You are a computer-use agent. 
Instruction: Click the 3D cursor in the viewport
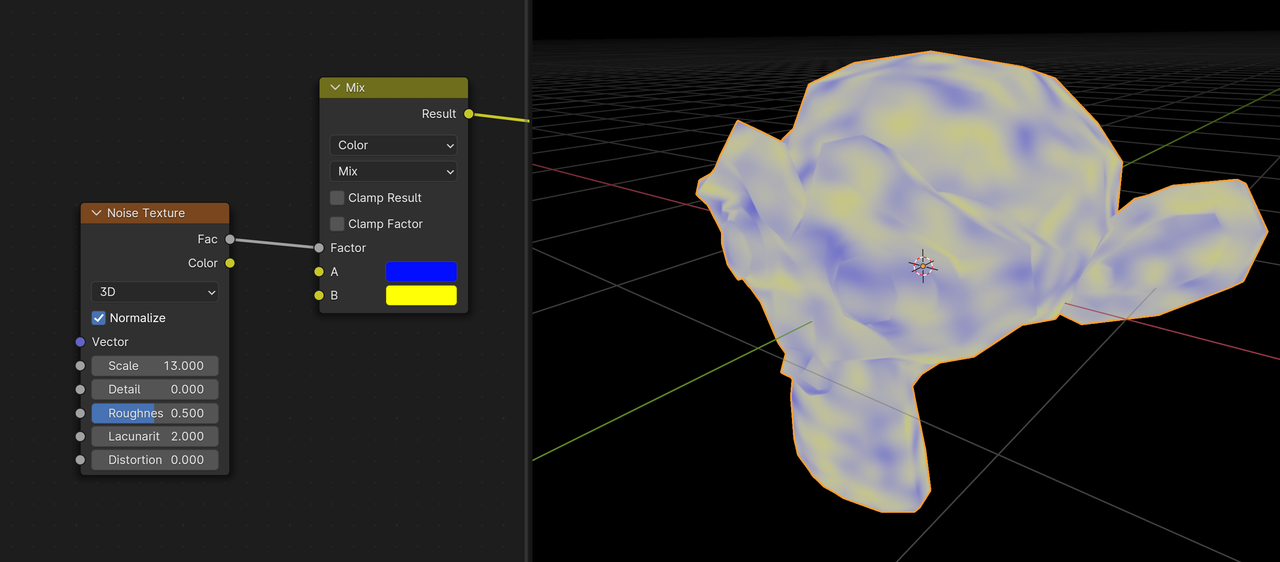point(922,265)
